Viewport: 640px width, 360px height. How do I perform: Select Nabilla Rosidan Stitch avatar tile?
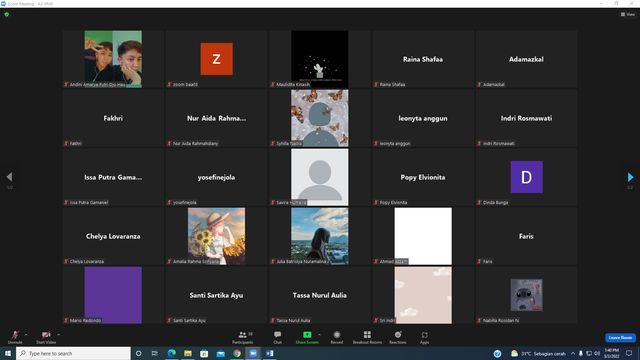tap(526, 295)
